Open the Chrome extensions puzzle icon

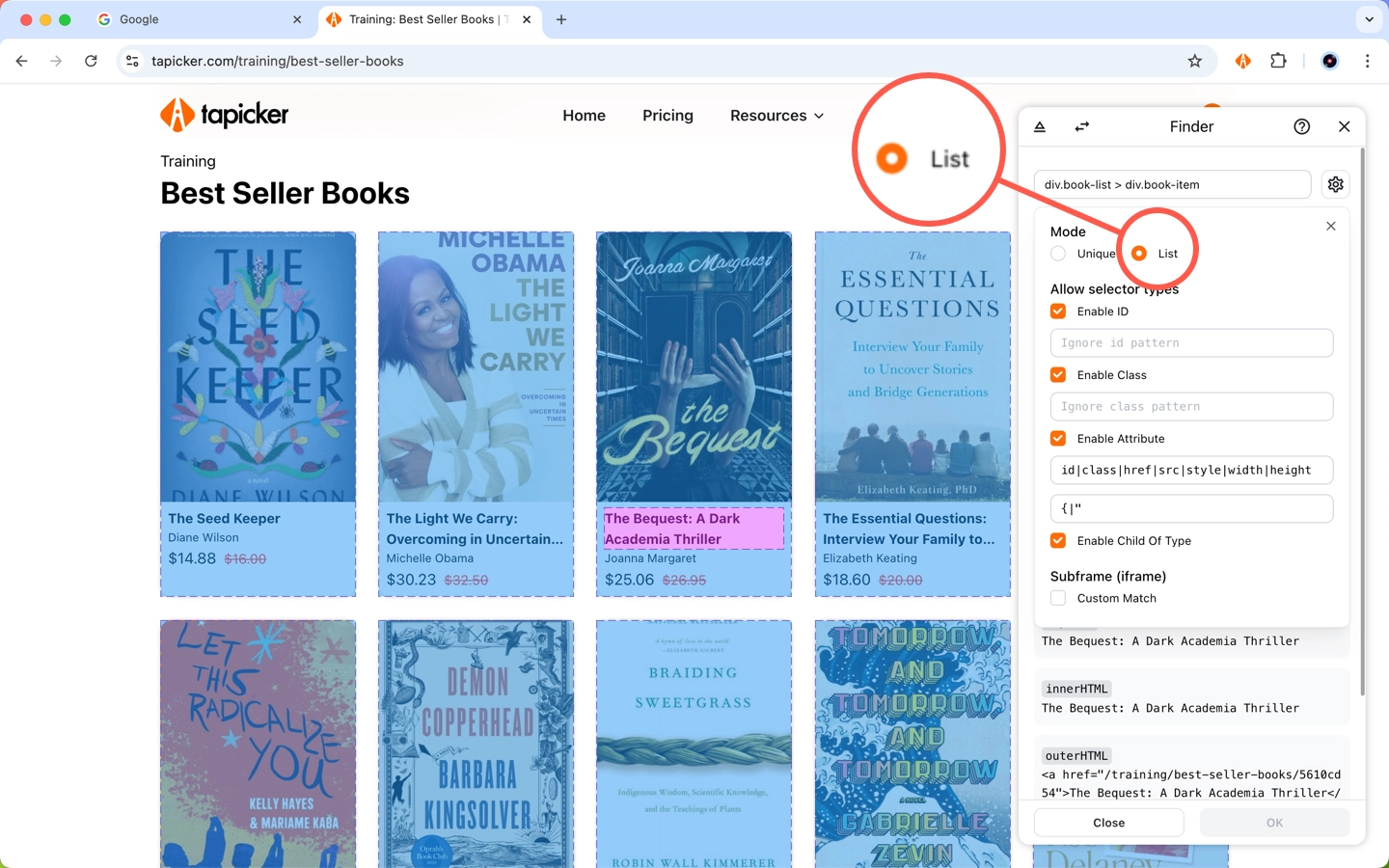(1278, 61)
